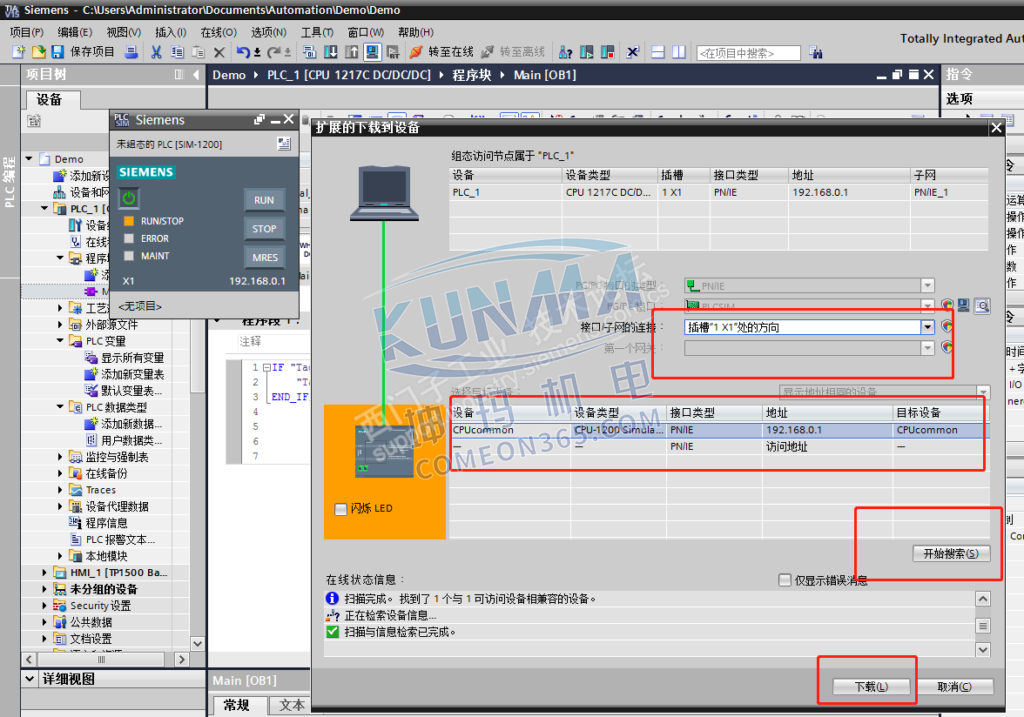
Task: Click the start CPU toolbar icon
Action: [587, 52]
